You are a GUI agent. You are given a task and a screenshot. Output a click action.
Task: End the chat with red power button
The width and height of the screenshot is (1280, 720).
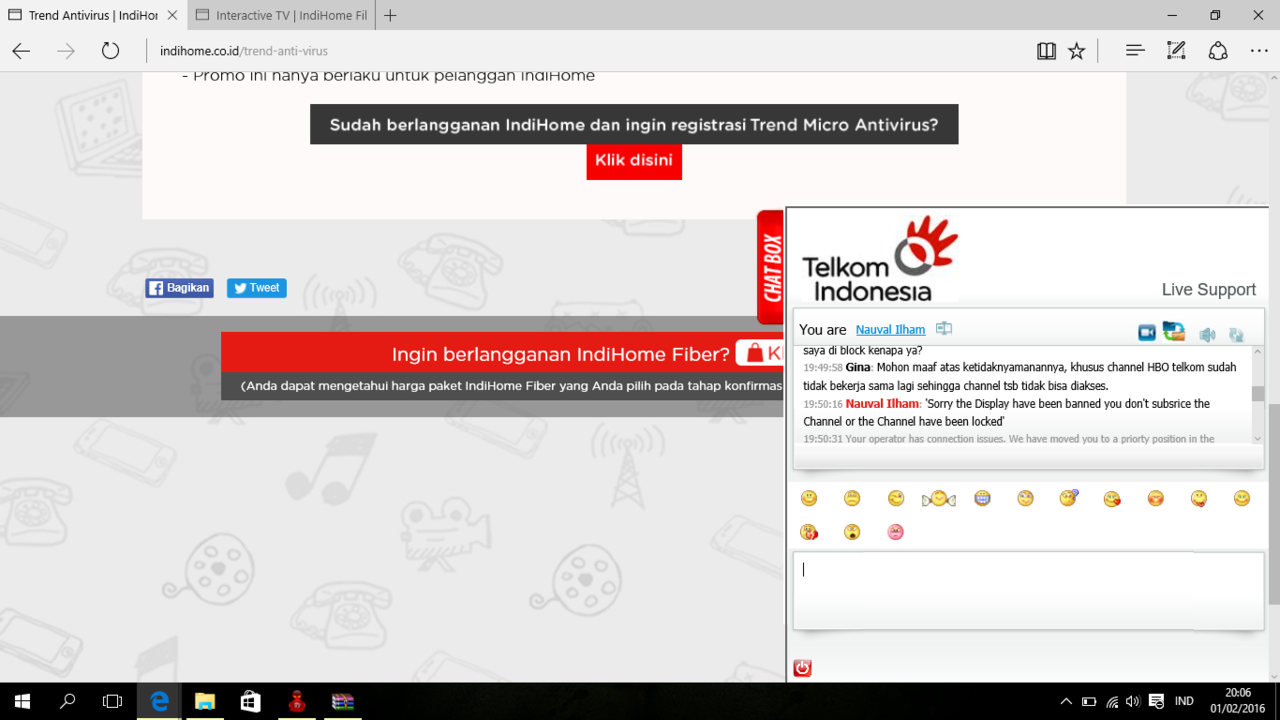802,668
